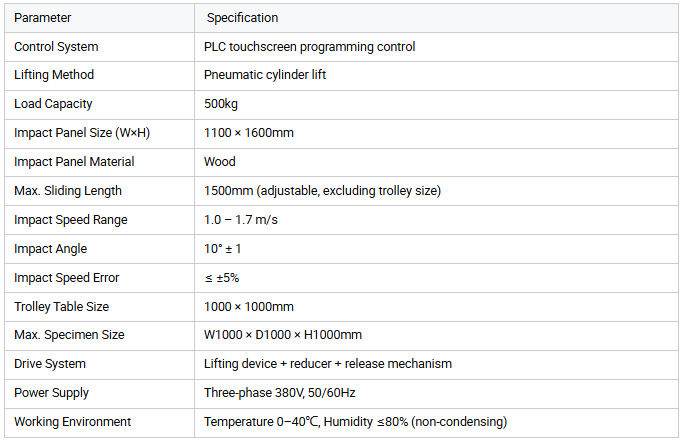Select the Working Environment label
Image resolution: width=682 pixels, height=441 pixels.
pyautogui.click(x=72, y=422)
